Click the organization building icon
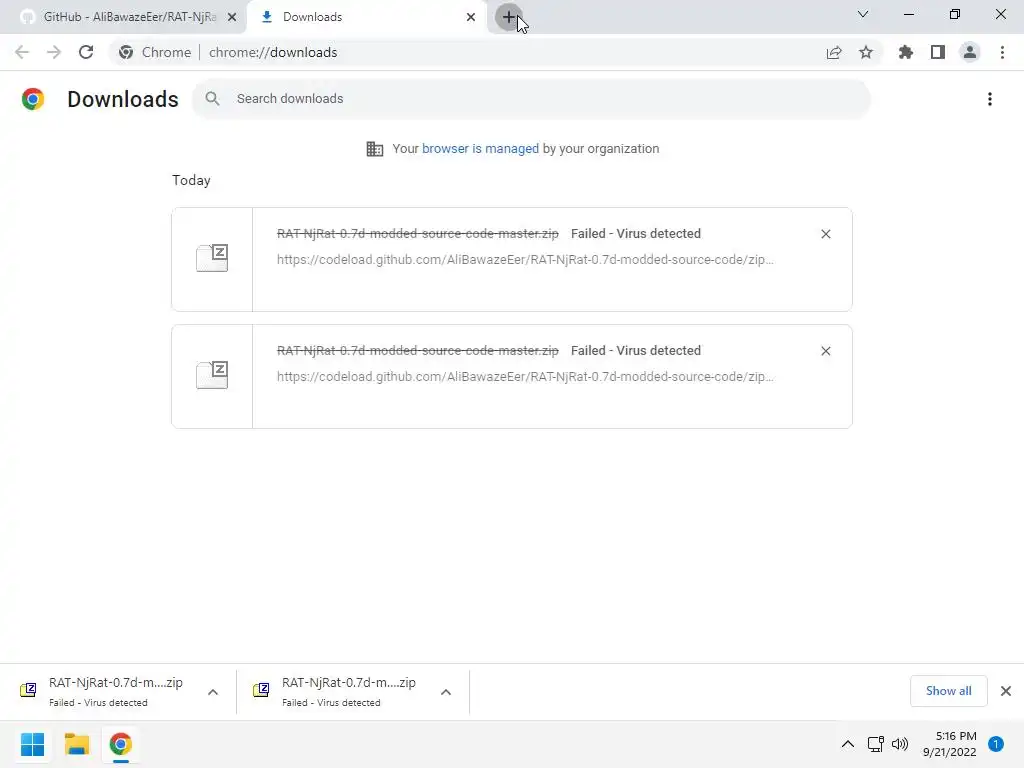 [x=375, y=149]
